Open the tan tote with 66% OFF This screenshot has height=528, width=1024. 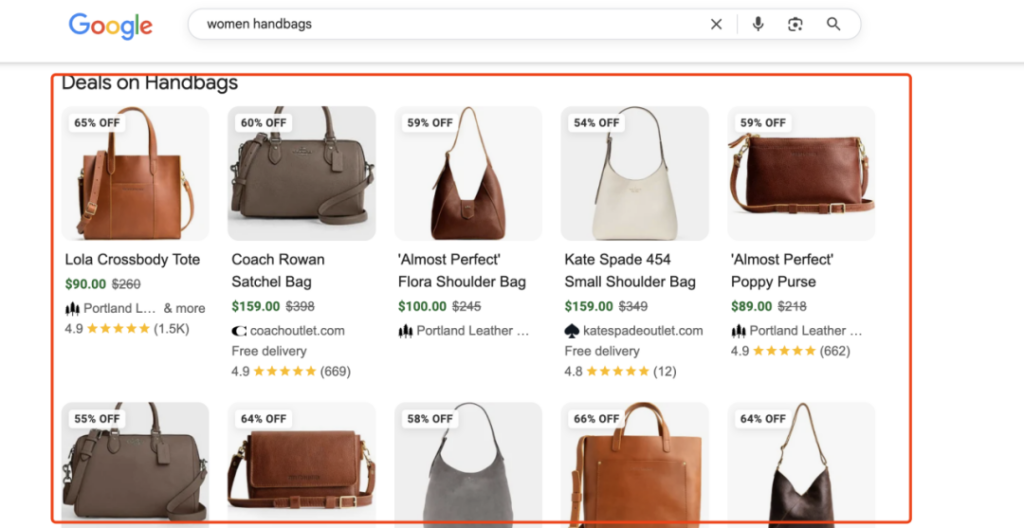point(634,464)
